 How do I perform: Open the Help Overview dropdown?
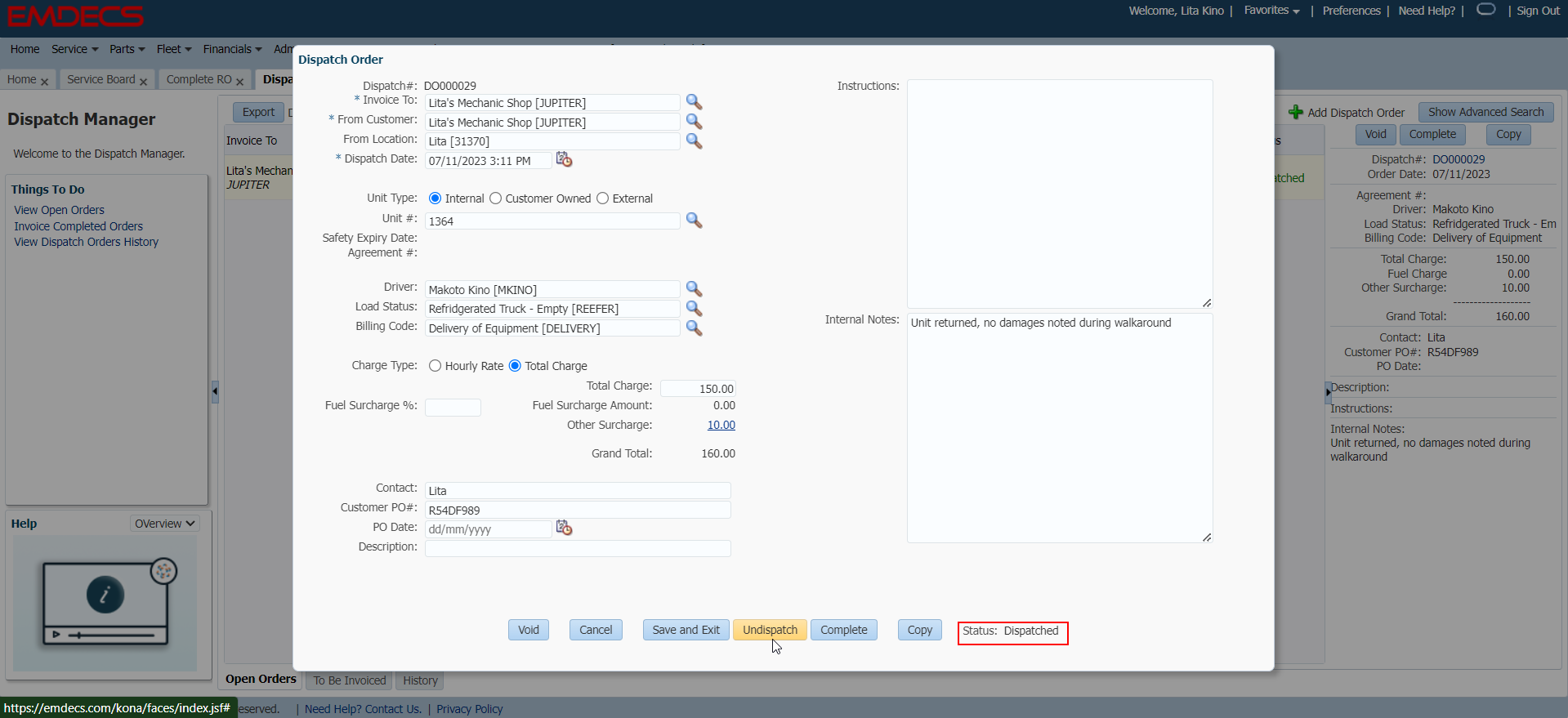click(164, 524)
